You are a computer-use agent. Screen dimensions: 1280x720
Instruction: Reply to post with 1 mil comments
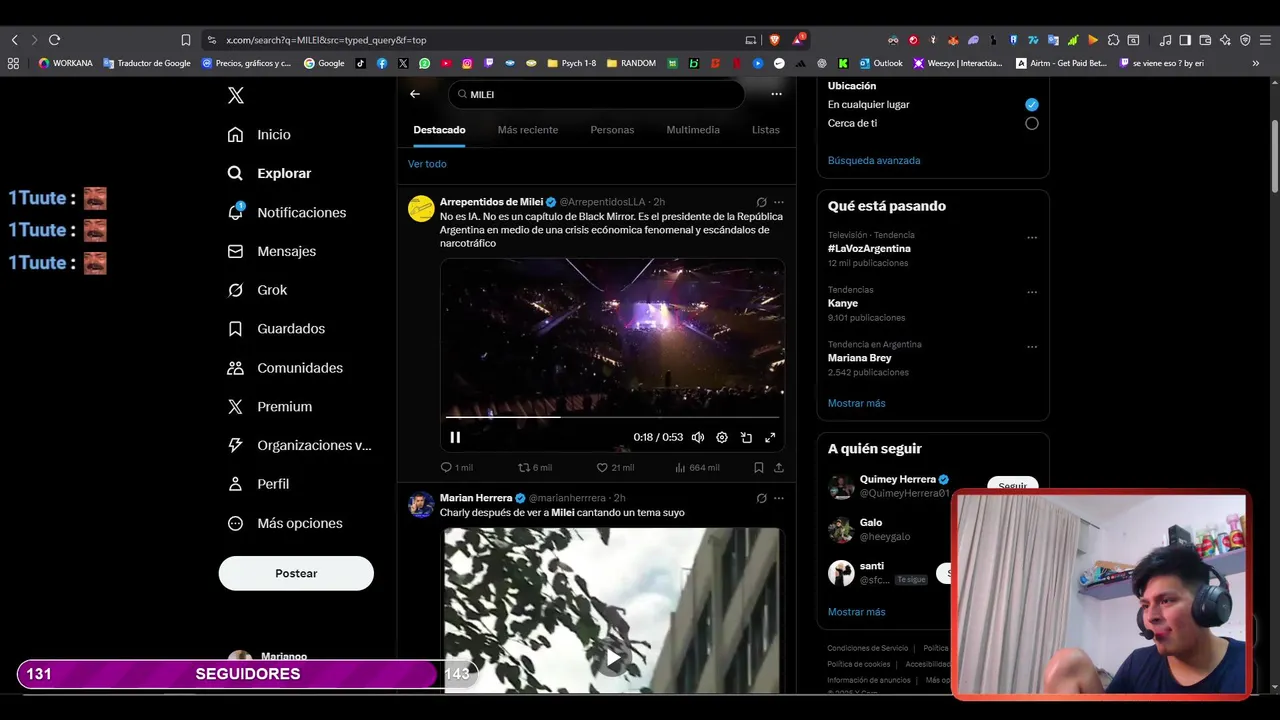[456, 467]
